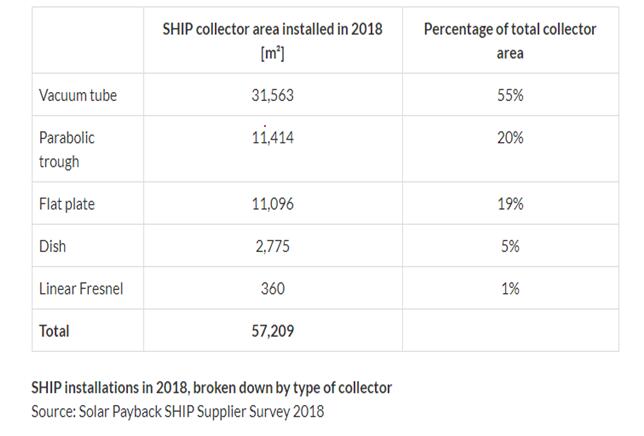Select the 'Linear Fresnel' row label

point(81,288)
